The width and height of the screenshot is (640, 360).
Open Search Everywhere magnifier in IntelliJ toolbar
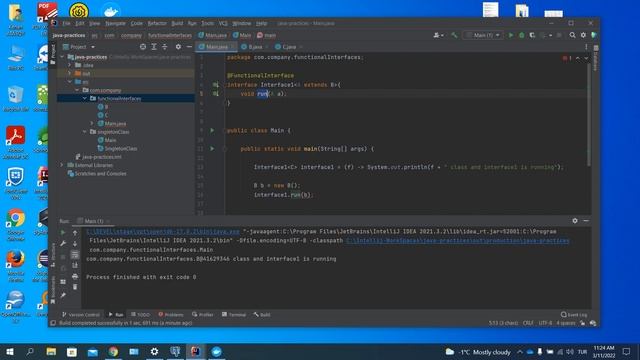point(572,36)
